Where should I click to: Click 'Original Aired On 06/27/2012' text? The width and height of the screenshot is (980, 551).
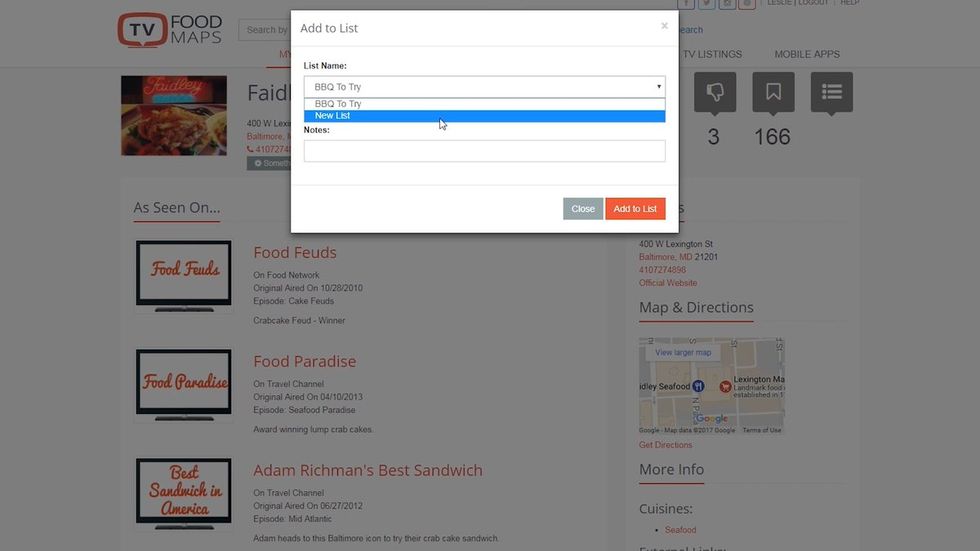pyautogui.click(x=308, y=506)
